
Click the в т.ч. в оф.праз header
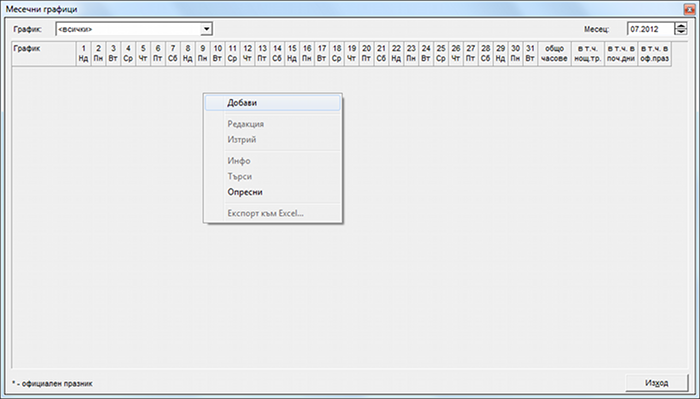(654, 54)
